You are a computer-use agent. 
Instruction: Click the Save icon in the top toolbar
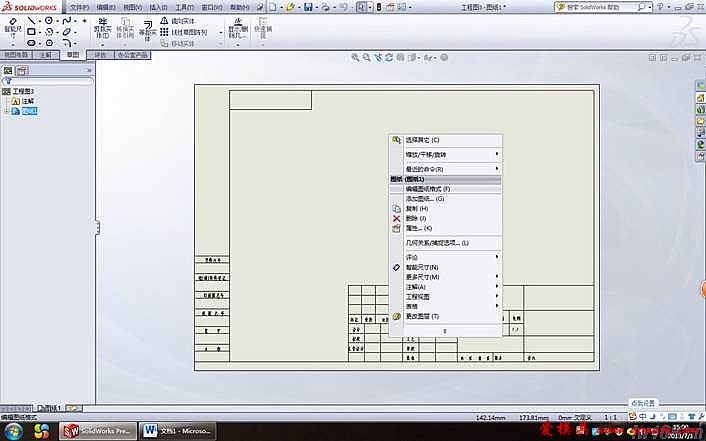[310, 7]
